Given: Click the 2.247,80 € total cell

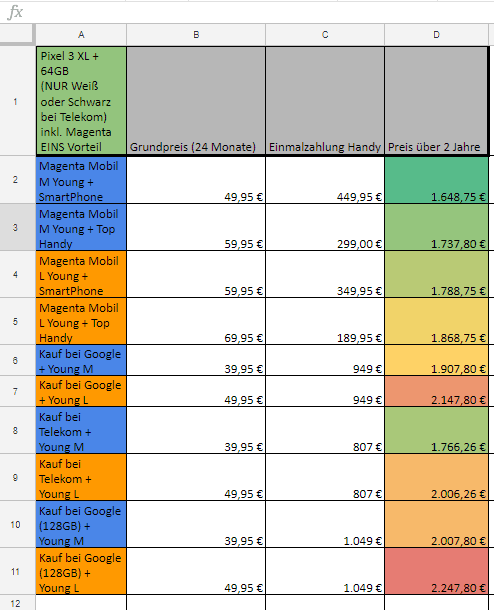Looking at the screenshot, I should point(436,571).
